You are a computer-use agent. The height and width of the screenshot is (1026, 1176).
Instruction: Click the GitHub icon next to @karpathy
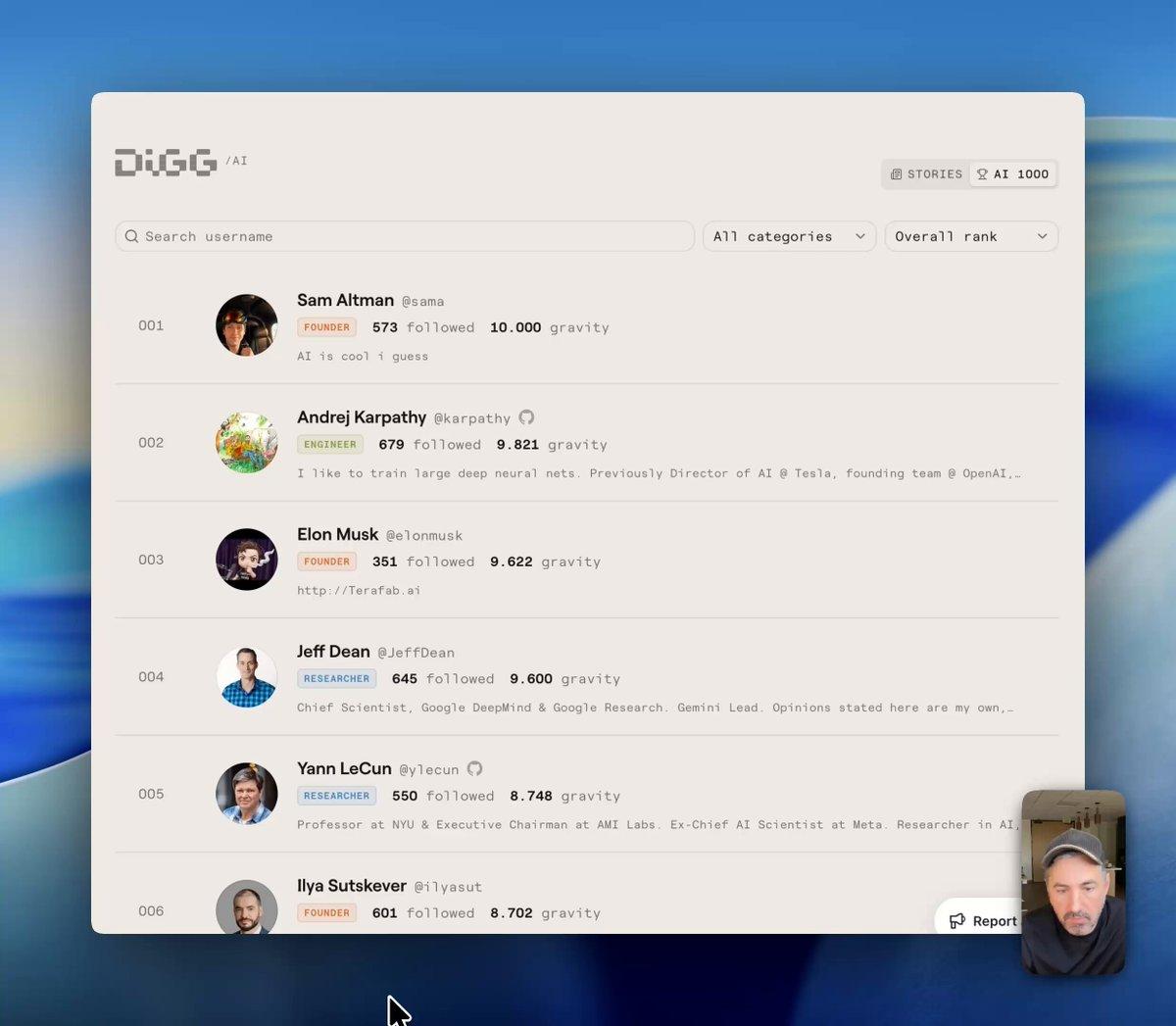(x=526, y=417)
